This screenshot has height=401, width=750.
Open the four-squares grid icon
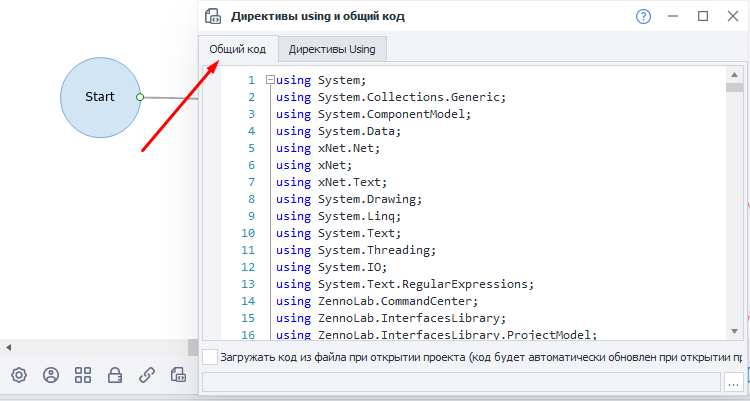click(x=83, y=375)
